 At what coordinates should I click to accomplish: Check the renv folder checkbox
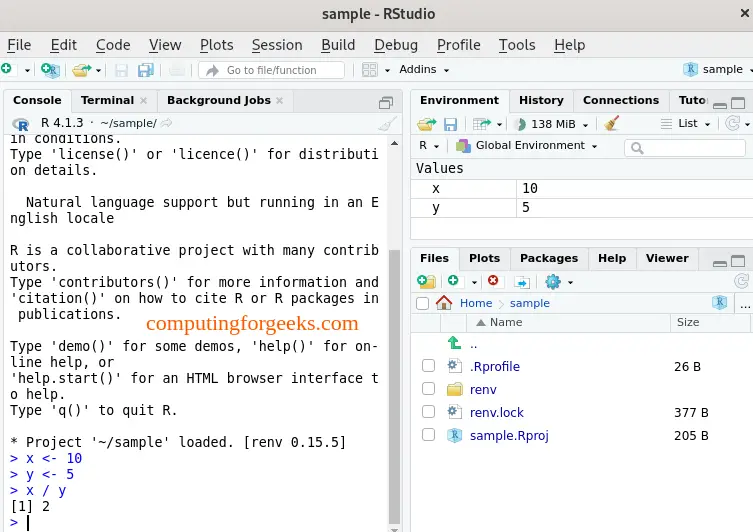pos(428,388)
